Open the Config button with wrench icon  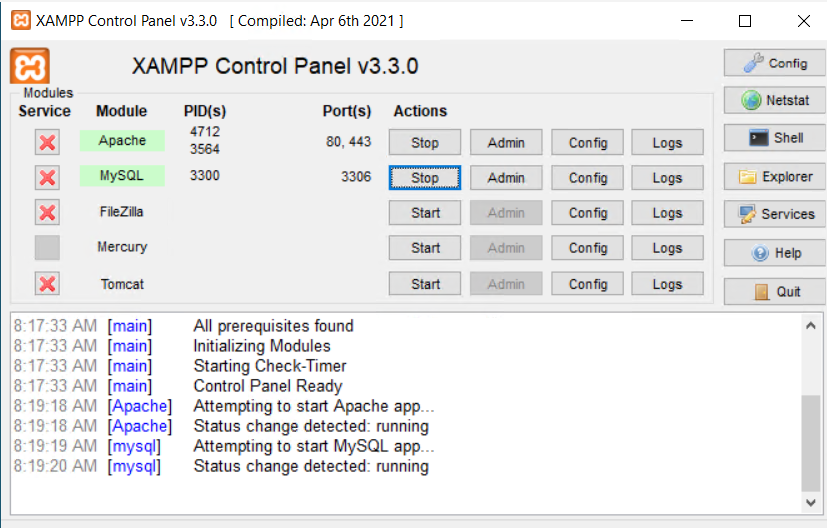point(774,63)
